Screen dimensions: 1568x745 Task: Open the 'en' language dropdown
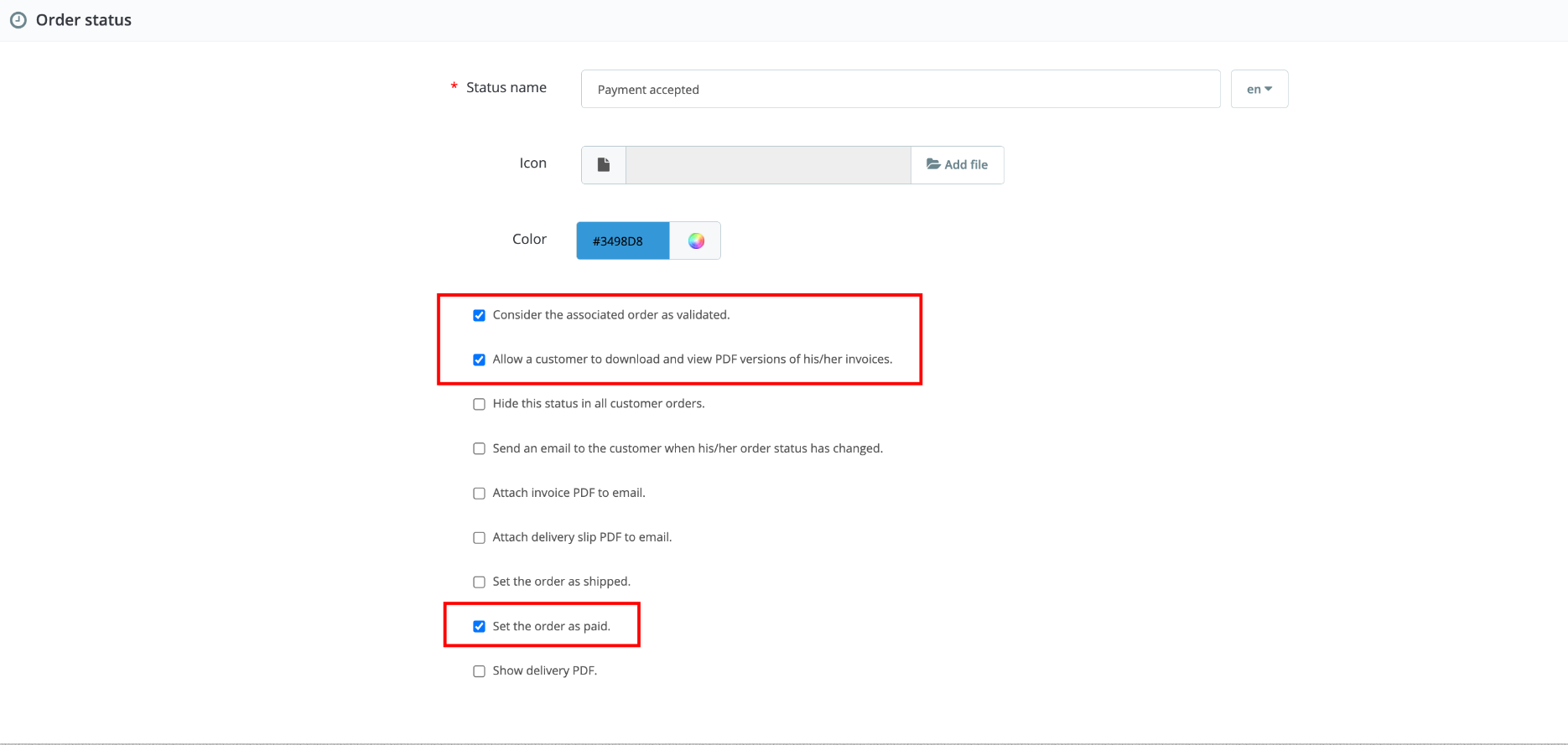(x=1259, y=88)
